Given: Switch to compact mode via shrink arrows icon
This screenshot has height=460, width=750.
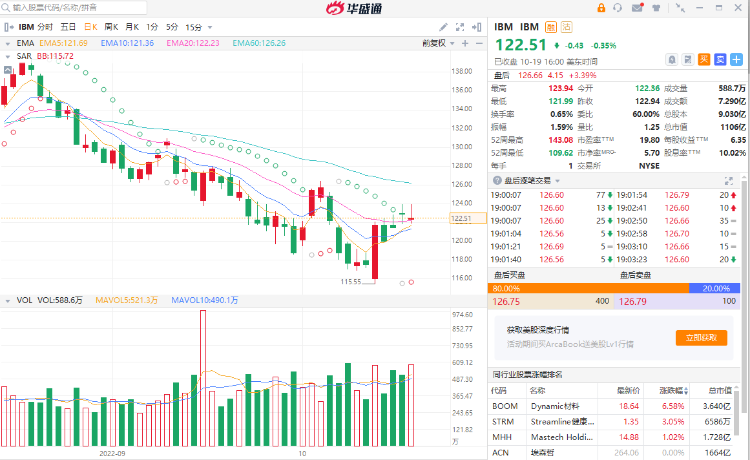Looking at the screenshot, I should click(680, 8).
